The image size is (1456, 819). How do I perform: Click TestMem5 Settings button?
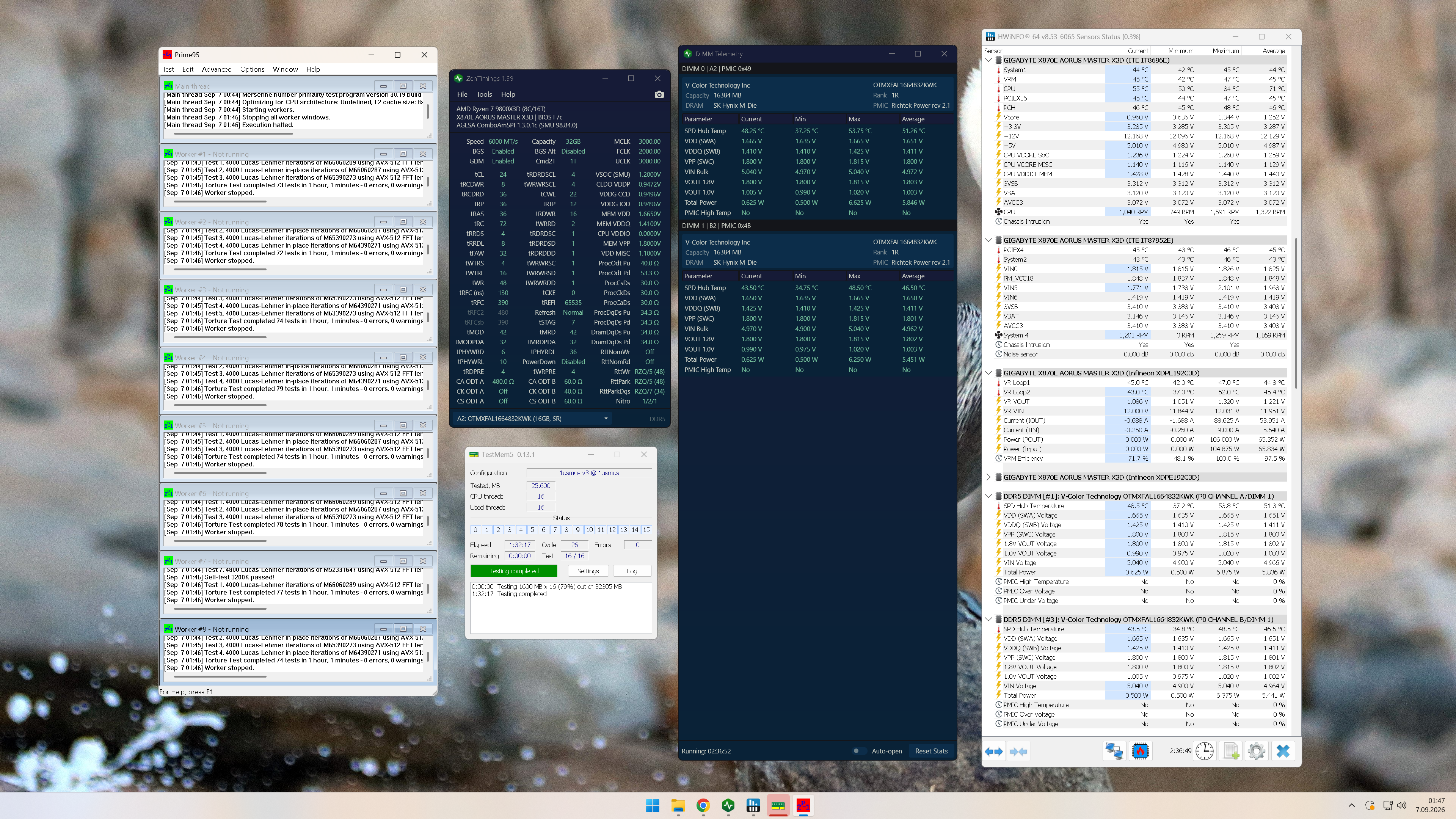coord(588,571)
